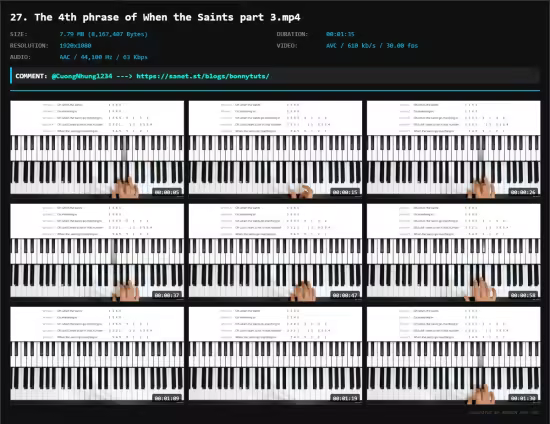
Task: Click the video value AVC / 610 kb/s
Action: click(372, 46)
